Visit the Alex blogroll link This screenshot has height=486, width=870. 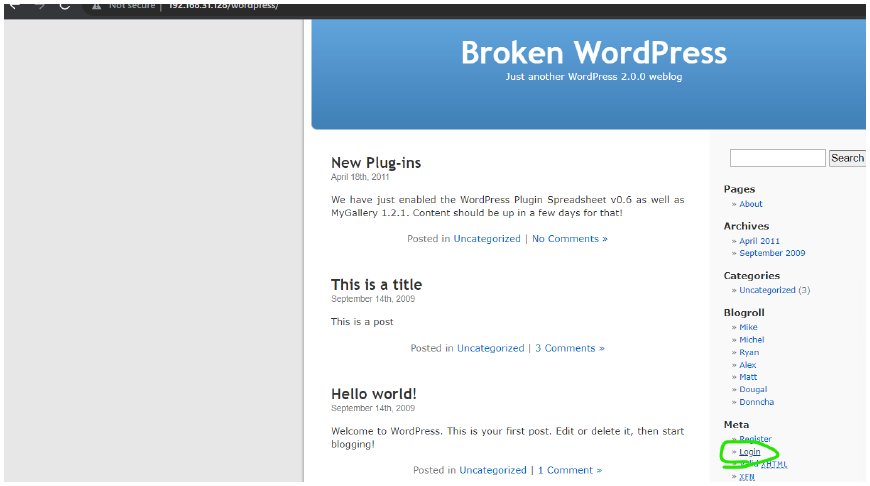(747, 365)
